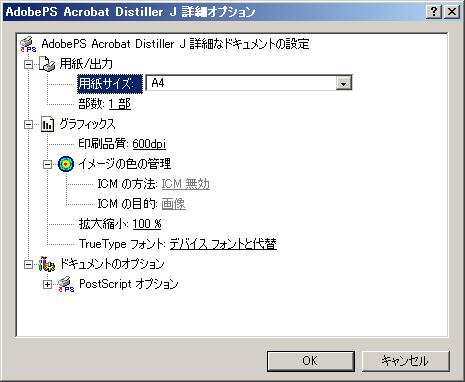
Task: Click the ICM の方法 value ICM 無効
Action: (186, 184)
